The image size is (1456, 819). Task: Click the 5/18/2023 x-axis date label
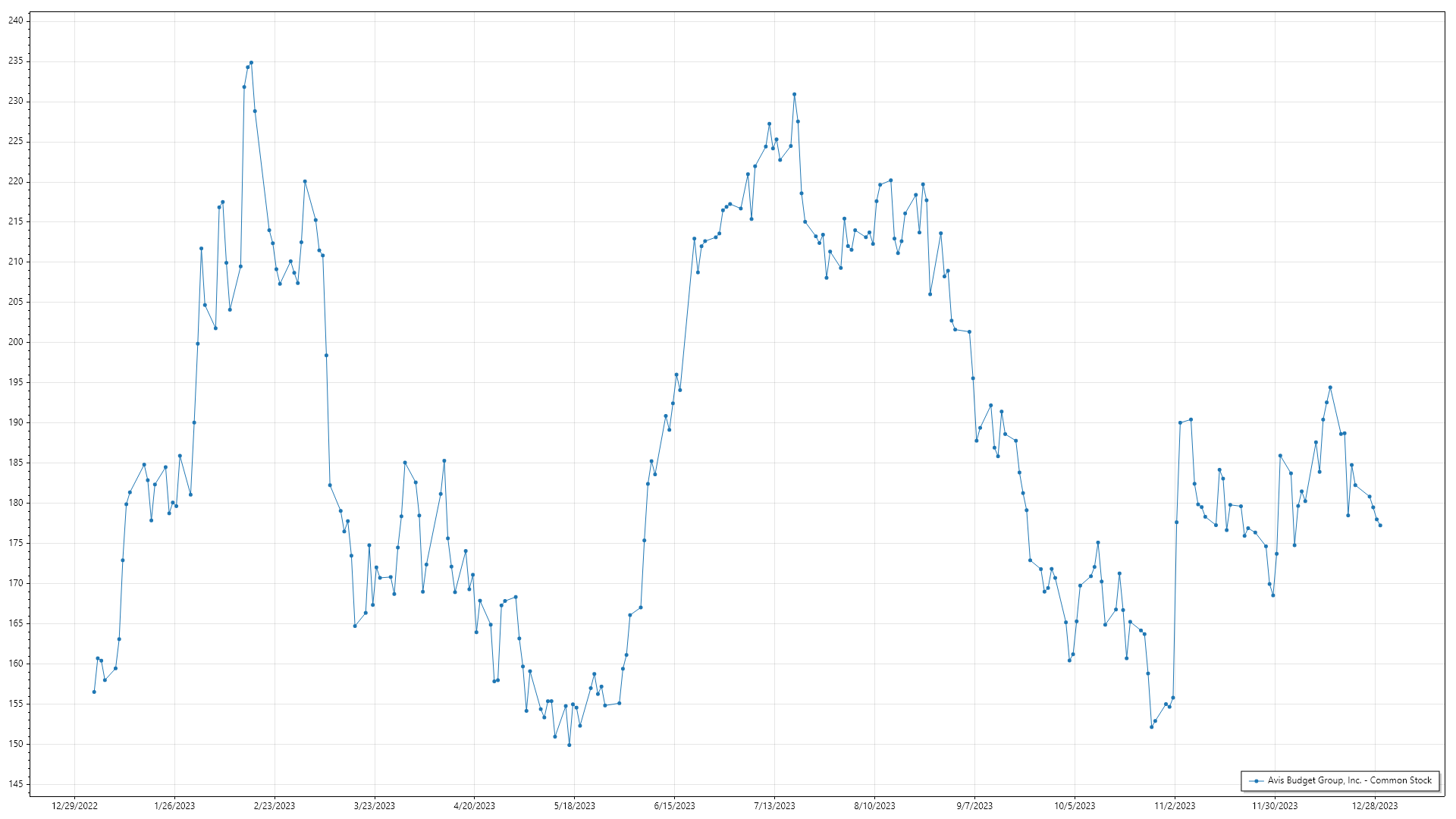coord(574,806)
